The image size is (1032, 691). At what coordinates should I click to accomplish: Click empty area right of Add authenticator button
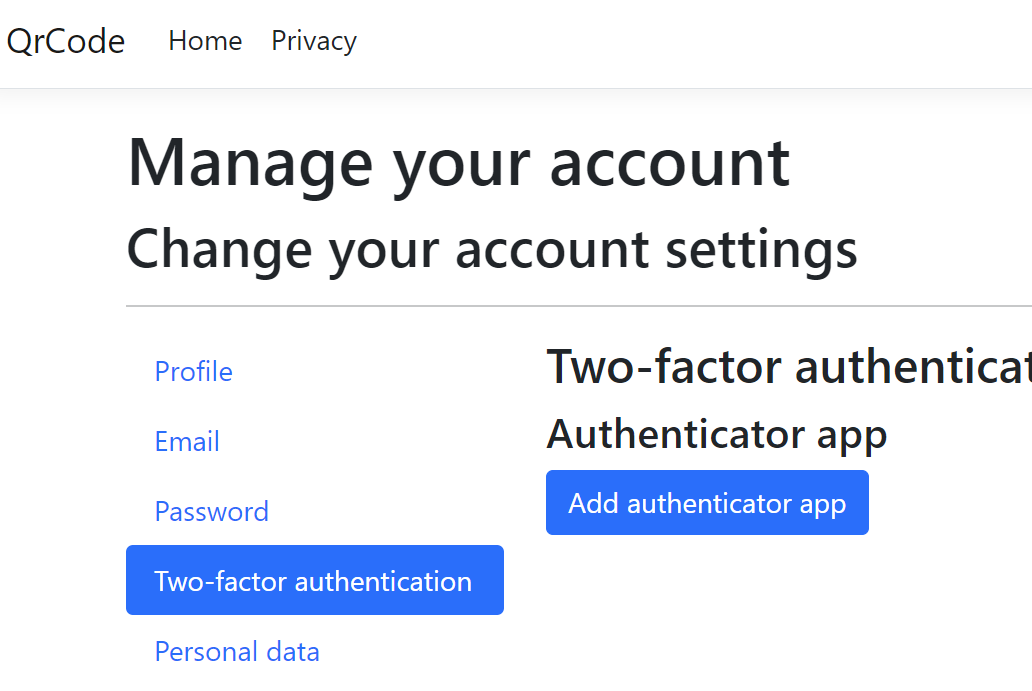[x=948, y=503]
